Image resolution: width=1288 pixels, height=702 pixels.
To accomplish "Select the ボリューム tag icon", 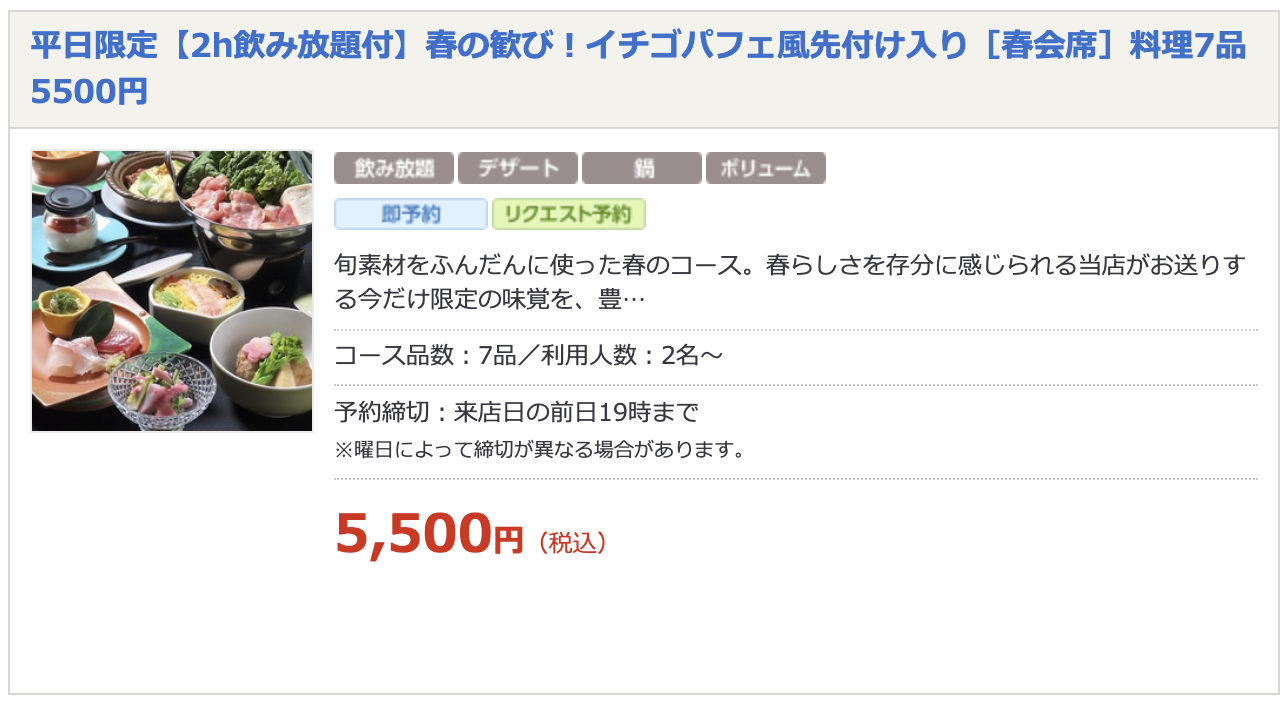I will click(766, 168).
